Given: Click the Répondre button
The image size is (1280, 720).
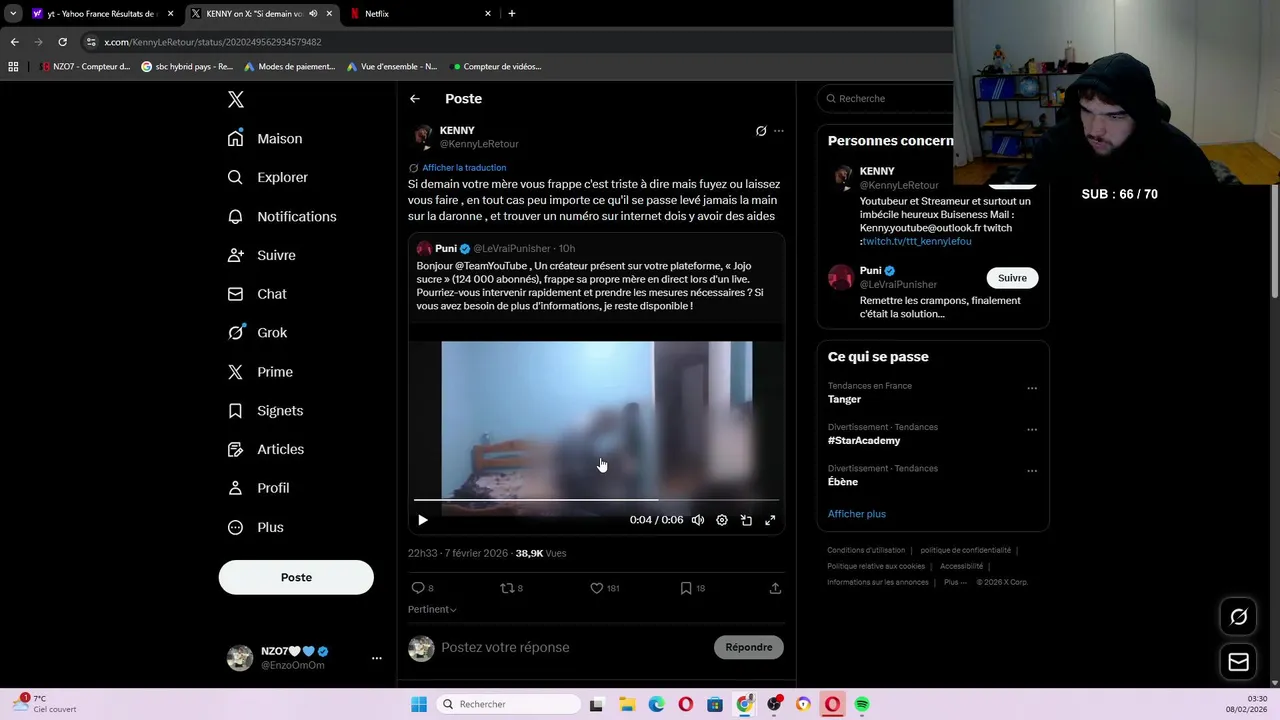Looking at the screenshot, I should (x=749, y=647).
